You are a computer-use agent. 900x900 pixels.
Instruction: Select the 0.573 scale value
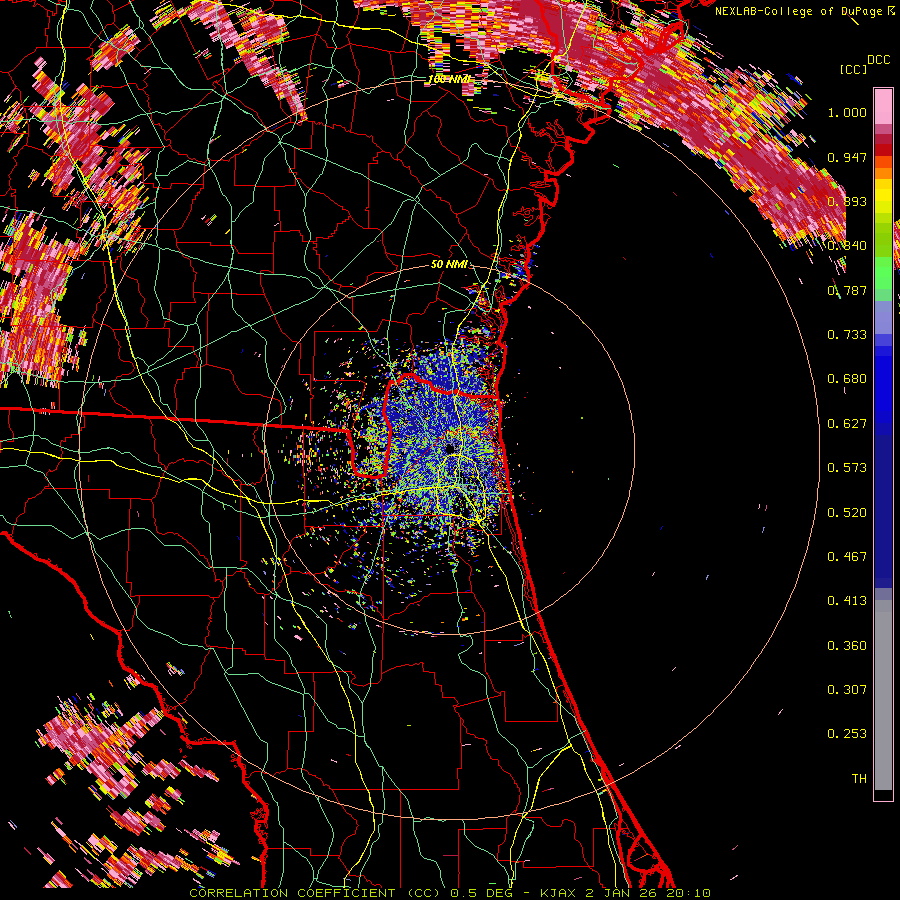847,468
